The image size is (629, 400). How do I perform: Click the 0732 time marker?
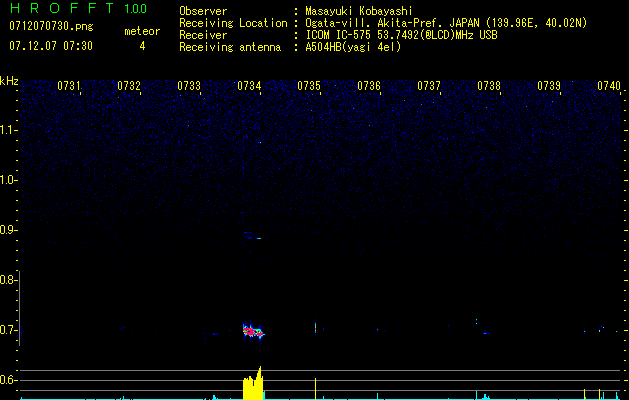(129, 86)
